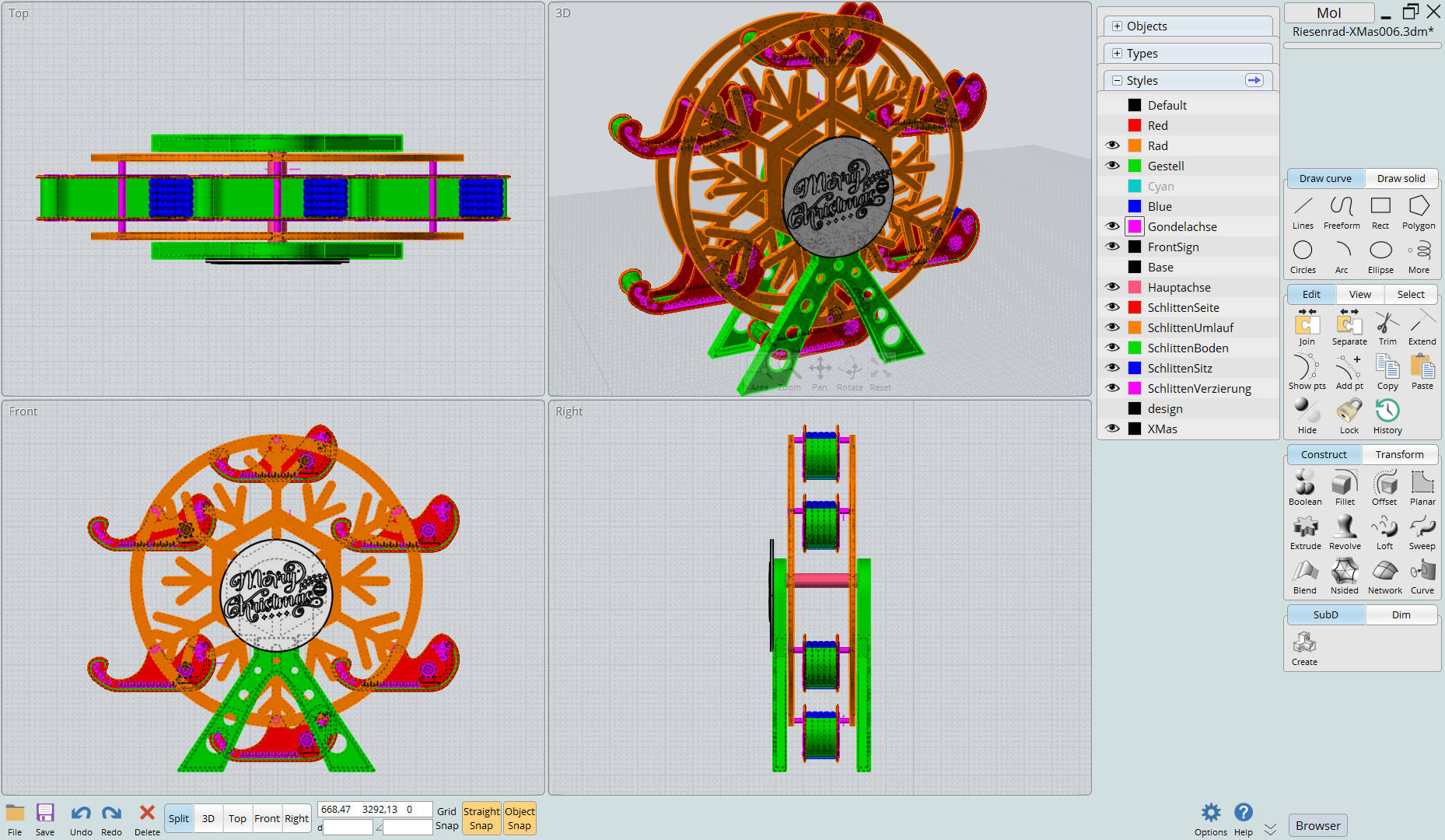1445x840 pixels.
Task: Click the Network surface tool
Action: tap(1384, 577)
